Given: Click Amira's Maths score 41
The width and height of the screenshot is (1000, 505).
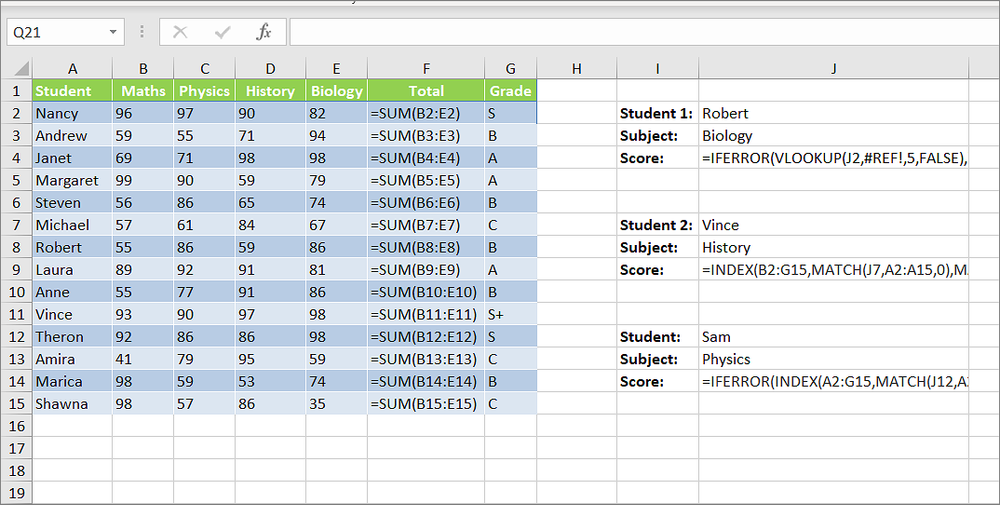Looking at the screenshot, I should coord(143,358).
